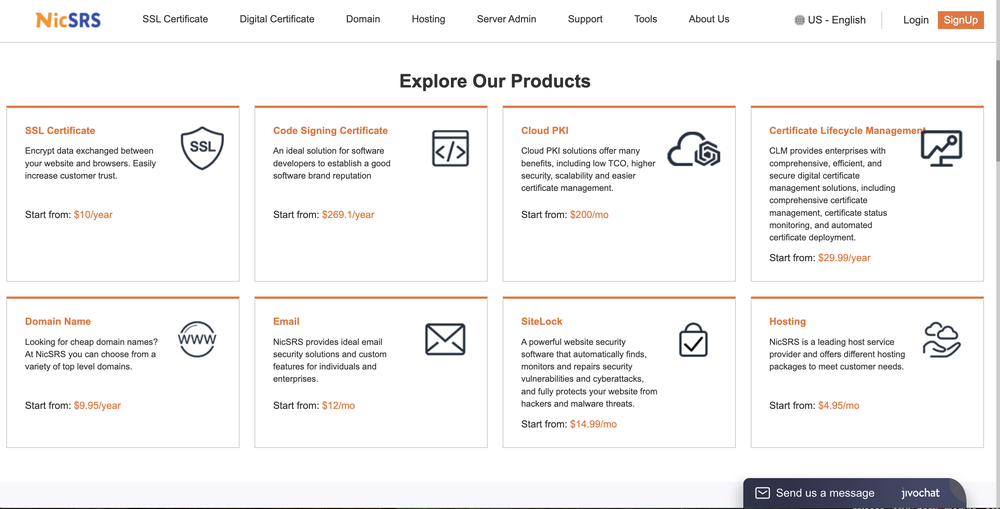Click the $14.99/mo price
This screenshot has width=1000, height=509.
coord(594,424)
